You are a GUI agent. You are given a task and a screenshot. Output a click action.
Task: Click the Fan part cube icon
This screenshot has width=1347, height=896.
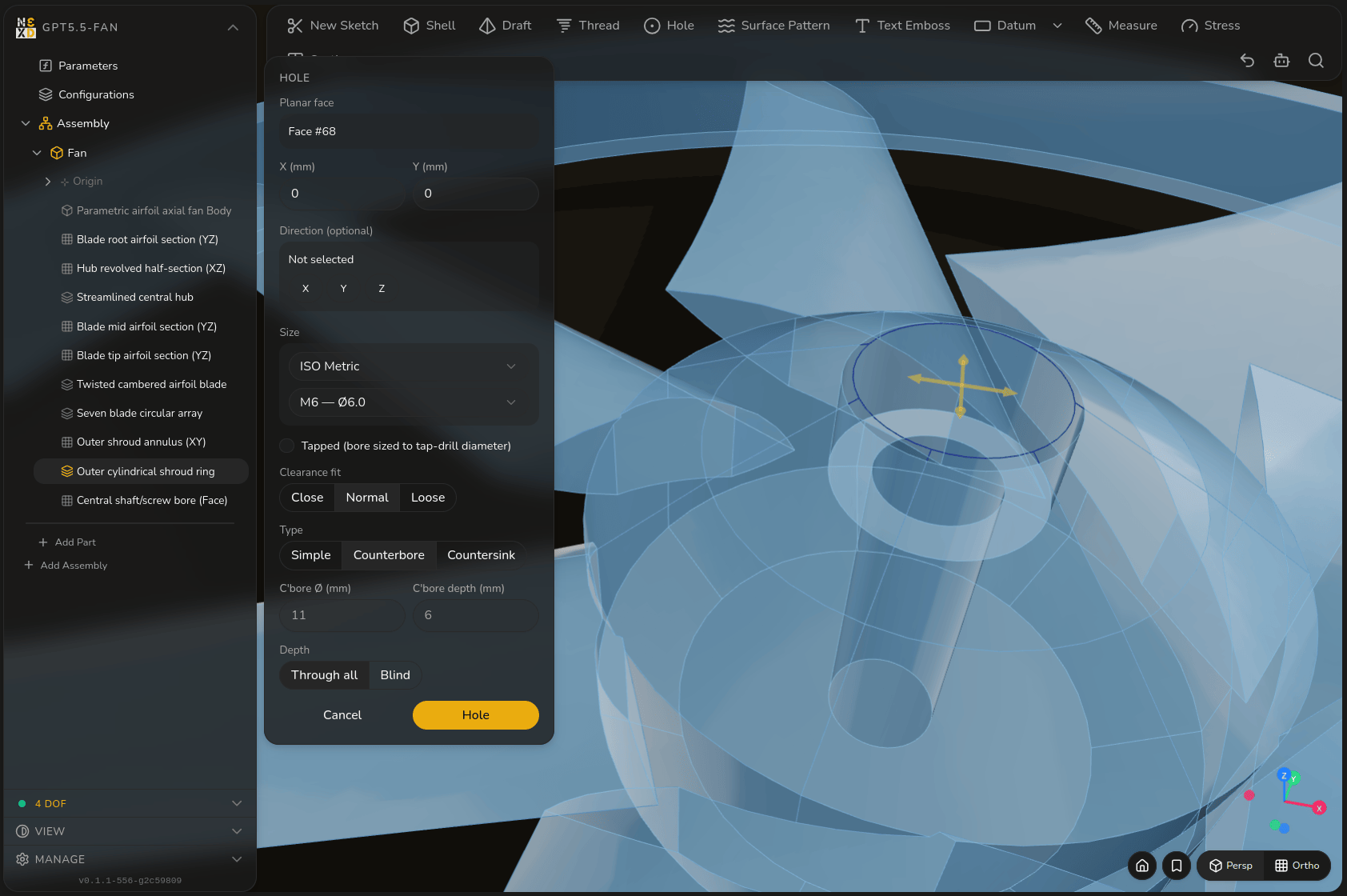57,153
